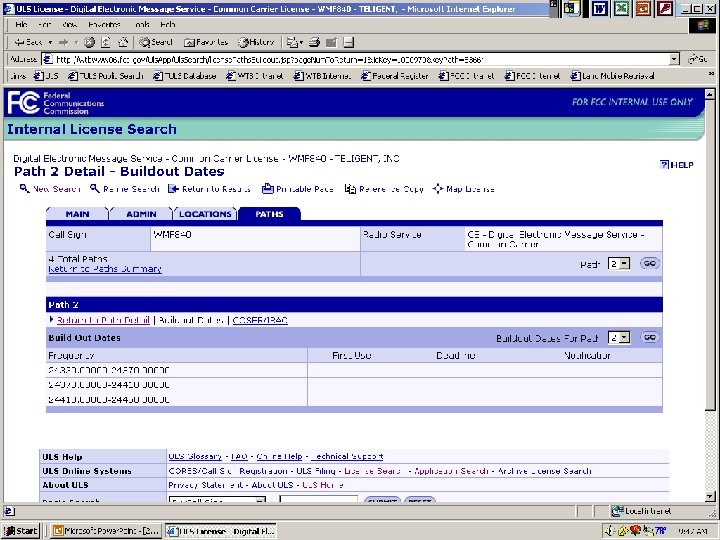720x540 pixels.
Task: Click GO next to Buildout Dates For Path
Action: [650, 338]
